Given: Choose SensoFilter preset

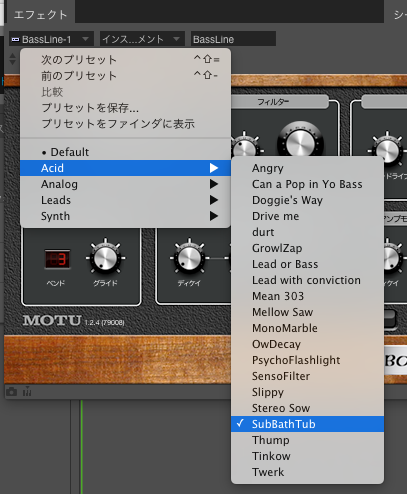Looking at the screenshot, I should [x=307, y=376].
